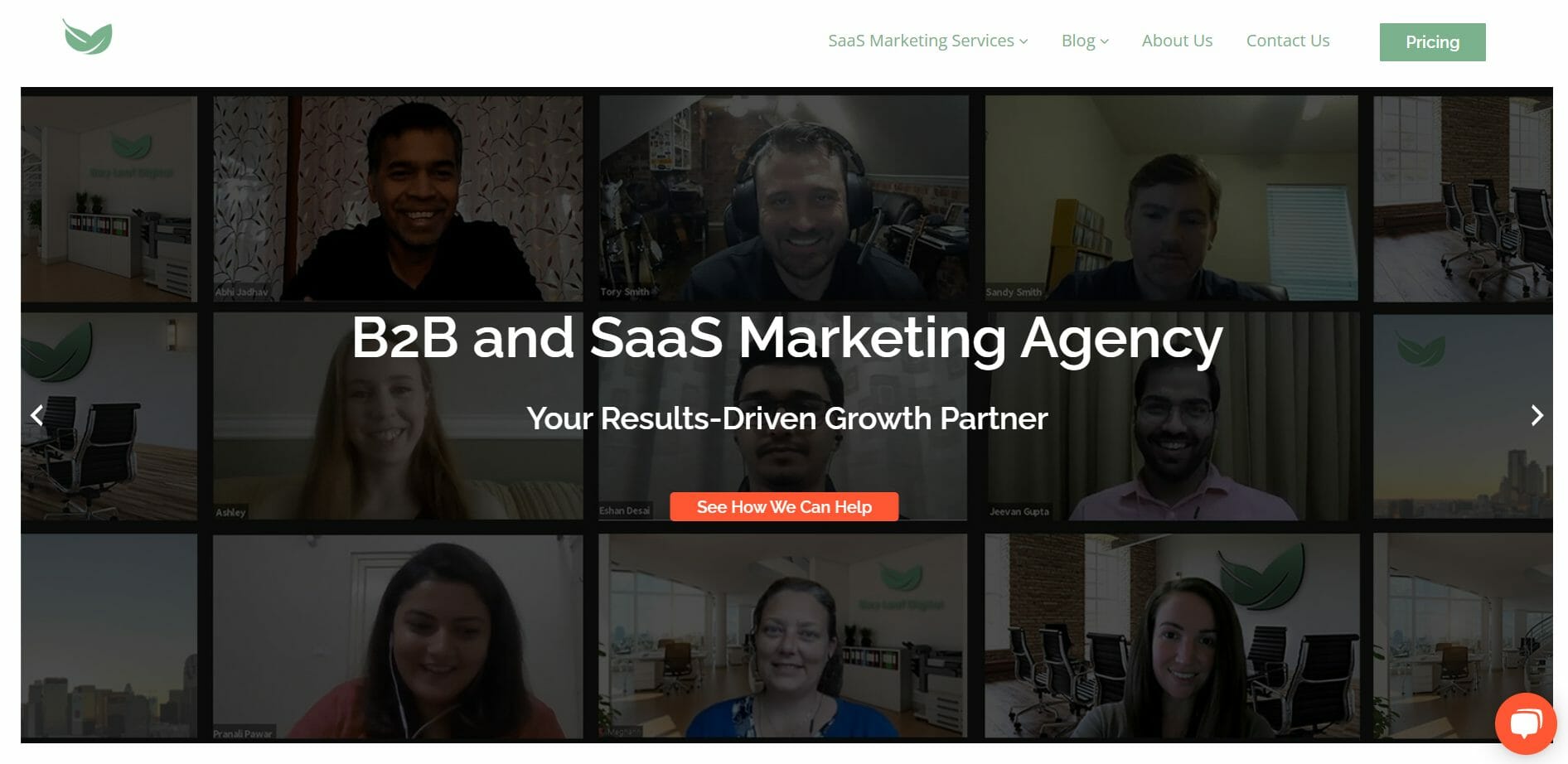Select Abhi Jadhav video thumbnail
This screenshot has width=1568, height=764.
(398, 198)
